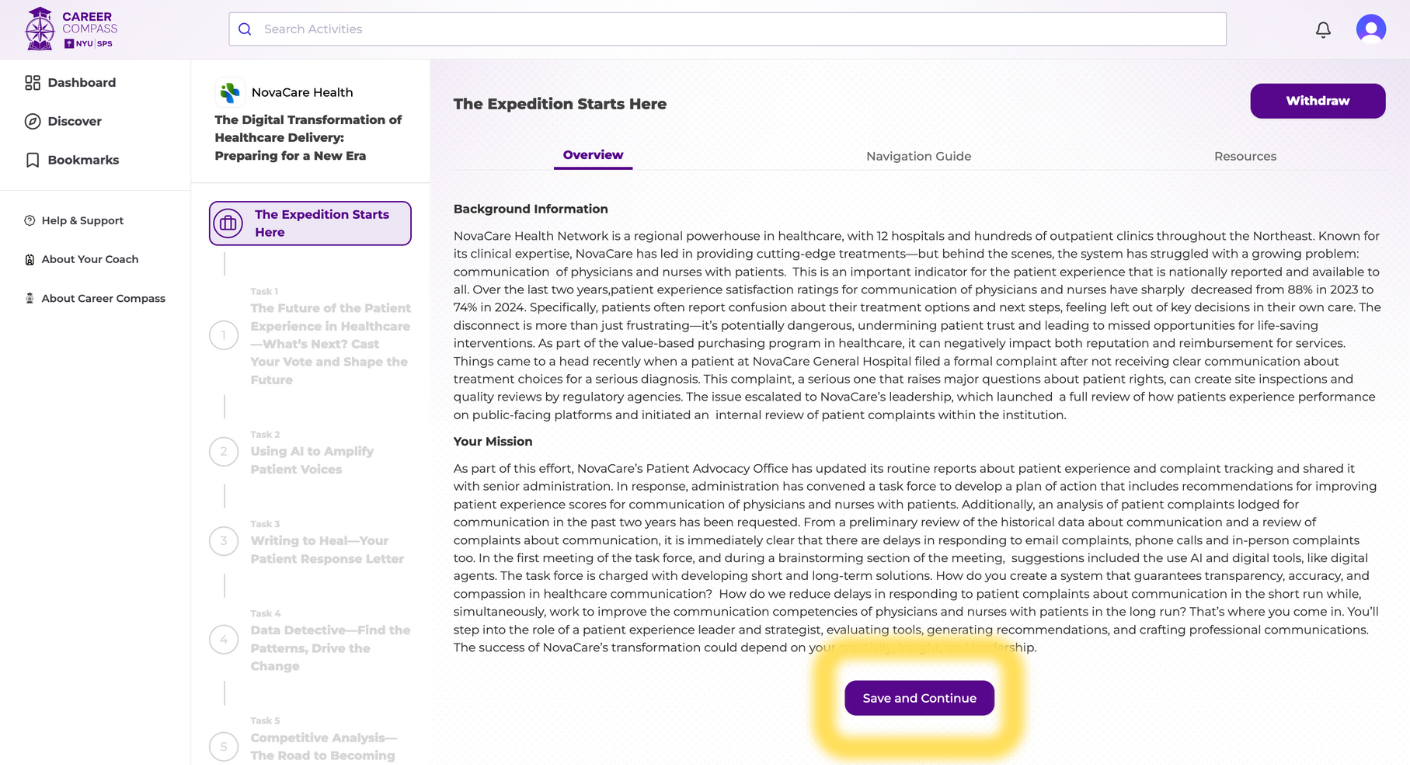Click the Bookmarks ribbon icon
This screenshot has width=1410, height=765.
(x=33, y=160)
